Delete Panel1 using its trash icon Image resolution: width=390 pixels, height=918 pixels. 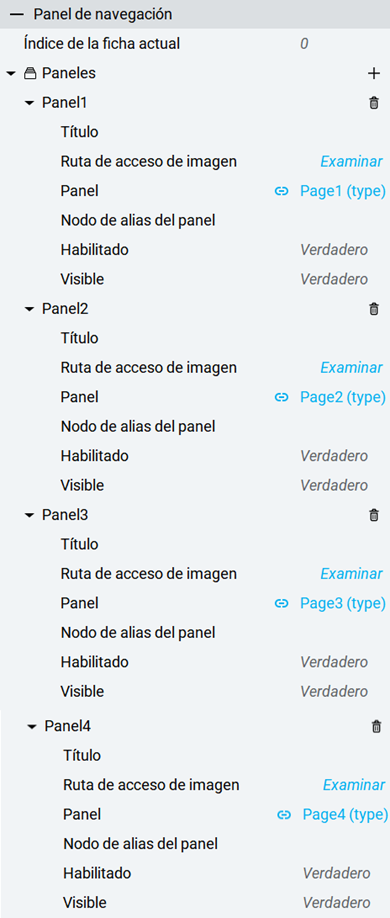pyautogui.click(x=374, y=103)
